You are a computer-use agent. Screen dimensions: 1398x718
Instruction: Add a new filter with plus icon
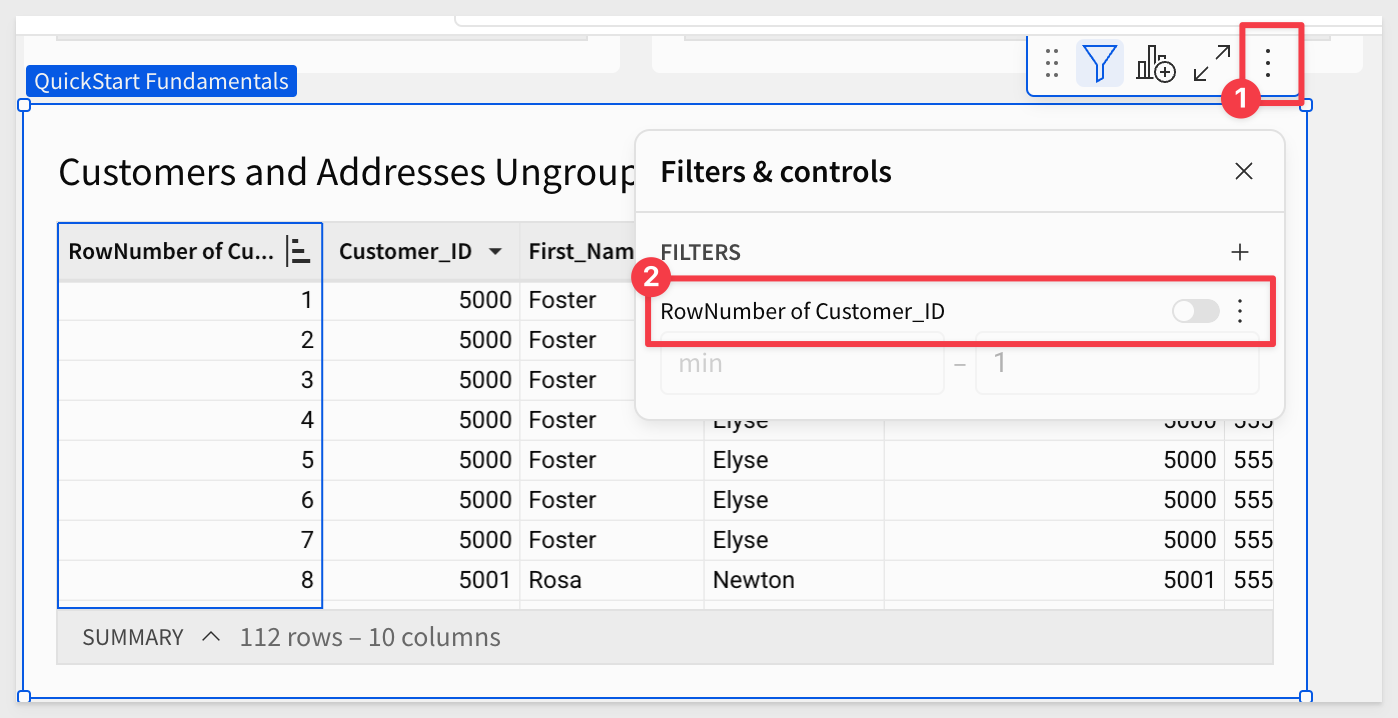[1240, 252]
